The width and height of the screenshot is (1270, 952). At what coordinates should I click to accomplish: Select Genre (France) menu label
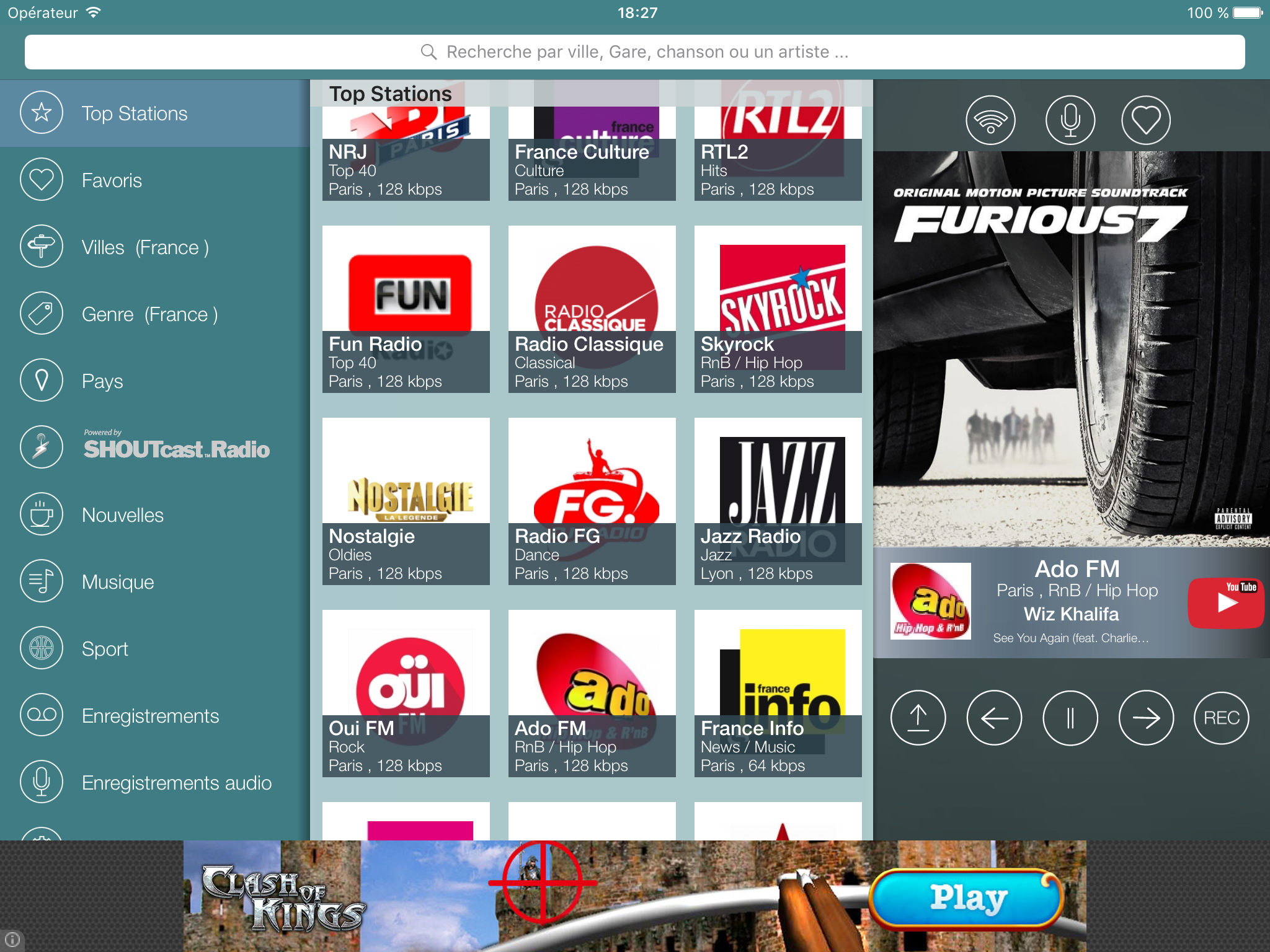point(149,314)
